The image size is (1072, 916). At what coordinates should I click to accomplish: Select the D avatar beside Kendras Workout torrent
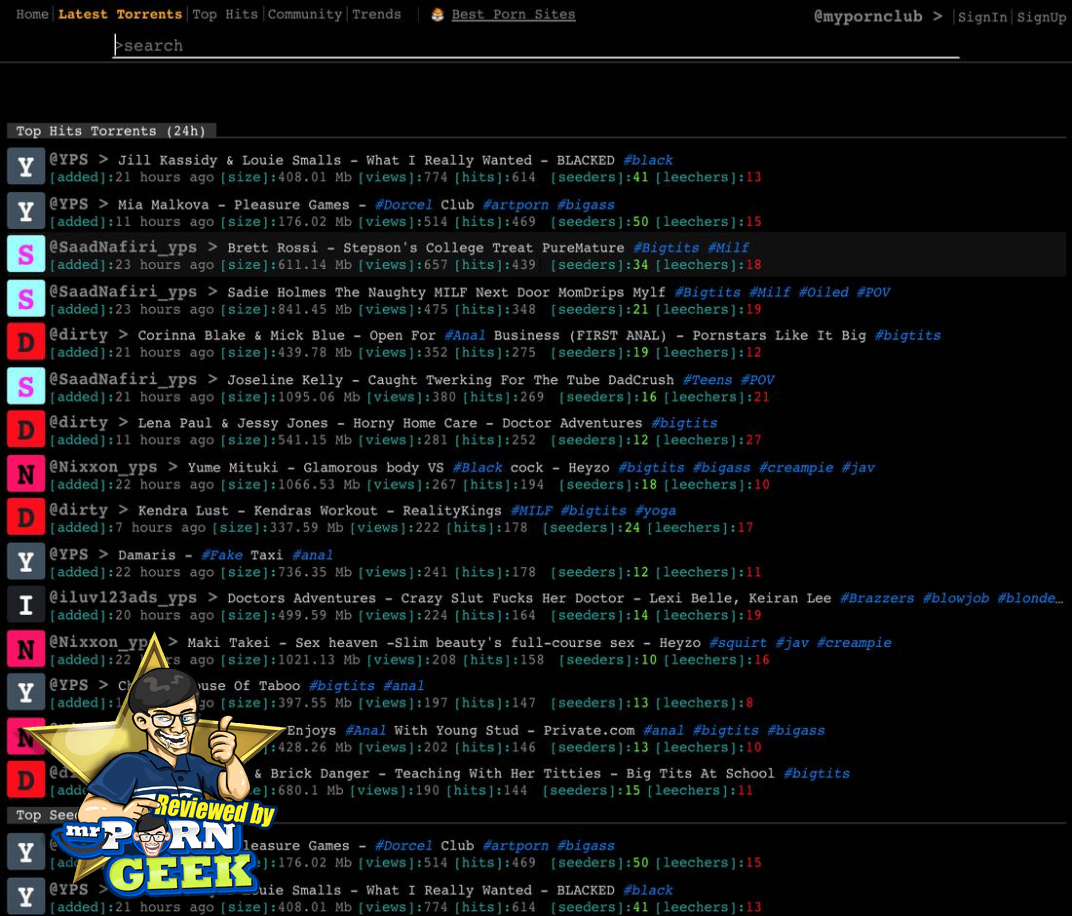(x=26, y=518)
